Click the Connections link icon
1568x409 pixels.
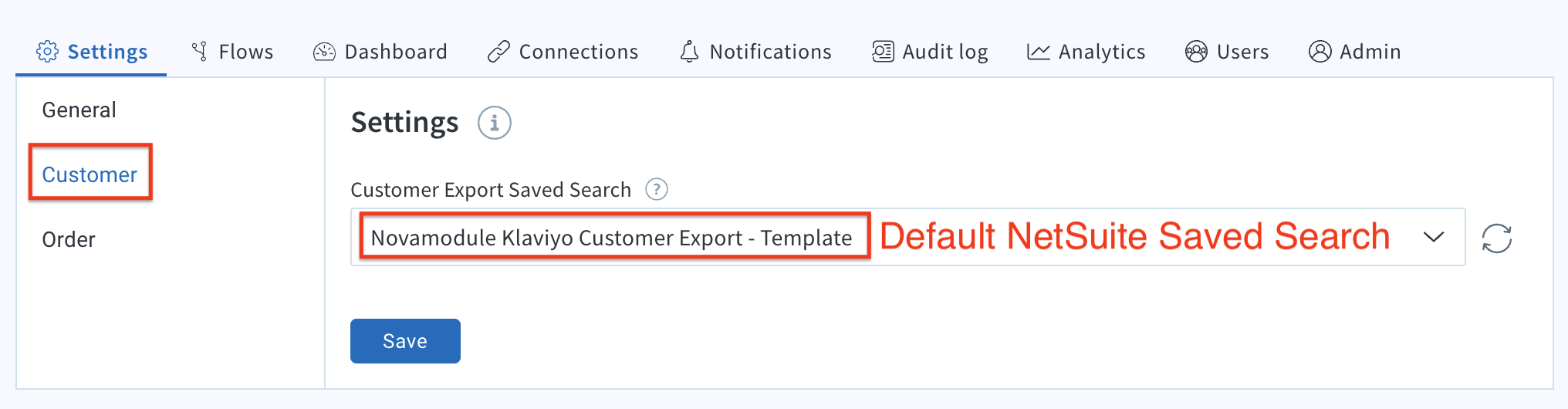(x=498, y=52)
